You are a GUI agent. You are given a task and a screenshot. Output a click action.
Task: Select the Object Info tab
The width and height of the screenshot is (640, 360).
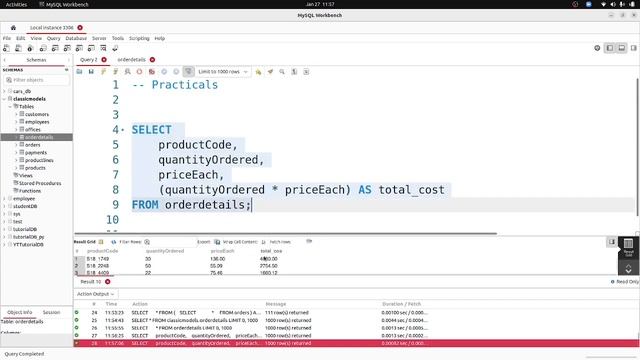tap(20, 312)
